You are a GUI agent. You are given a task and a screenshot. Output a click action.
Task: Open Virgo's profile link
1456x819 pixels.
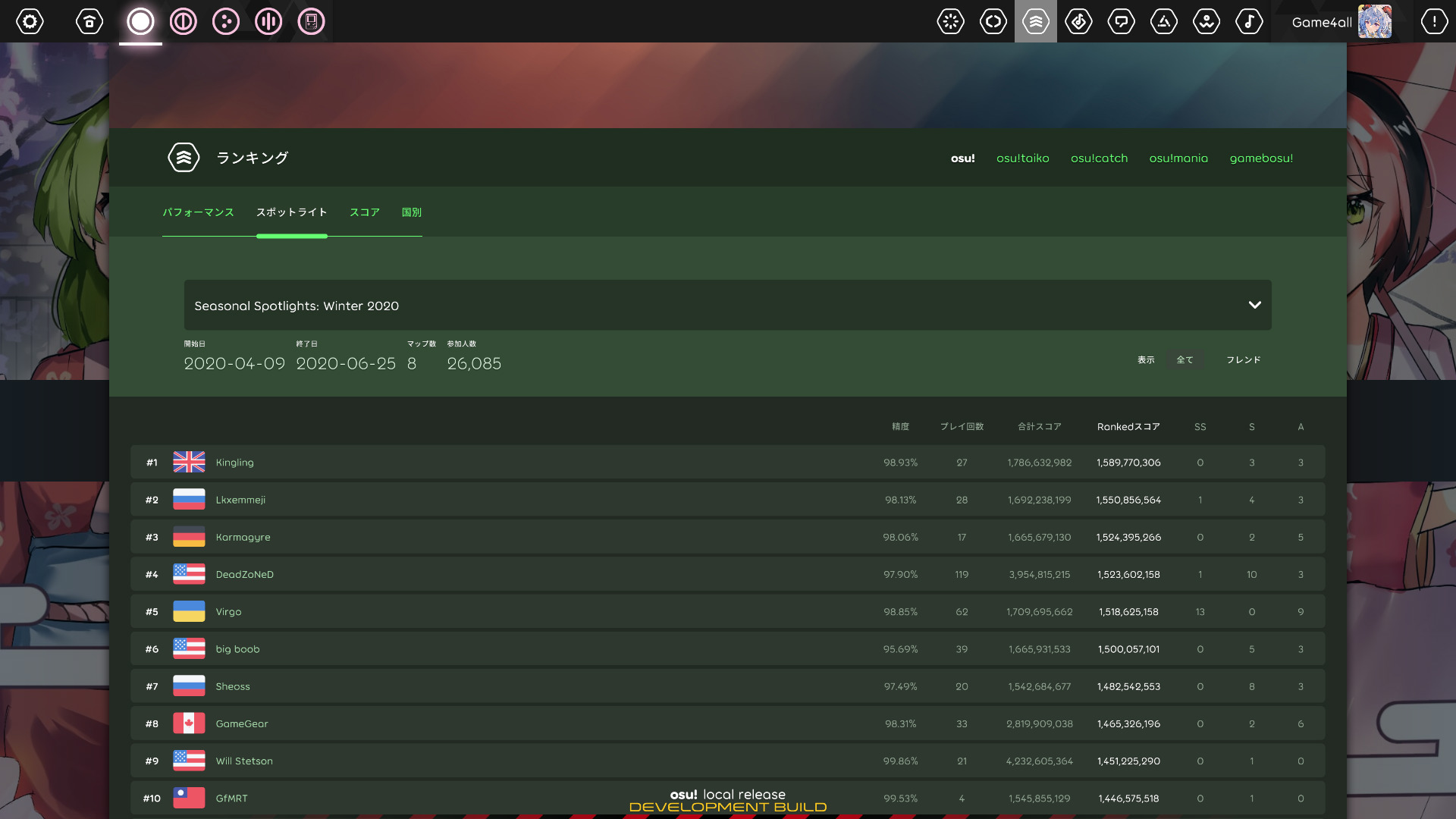point(228,611)
